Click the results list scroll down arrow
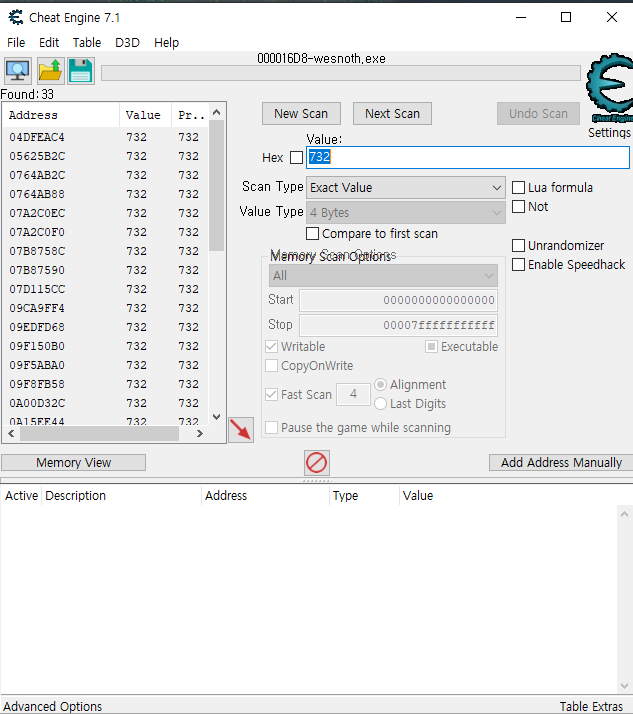 pyautogui.click(x=216, y=417)
